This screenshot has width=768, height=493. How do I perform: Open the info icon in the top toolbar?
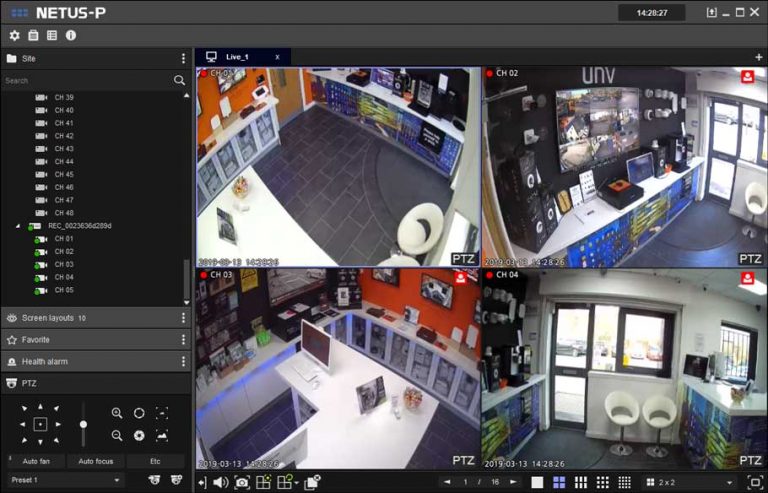[x=71, y=35]
